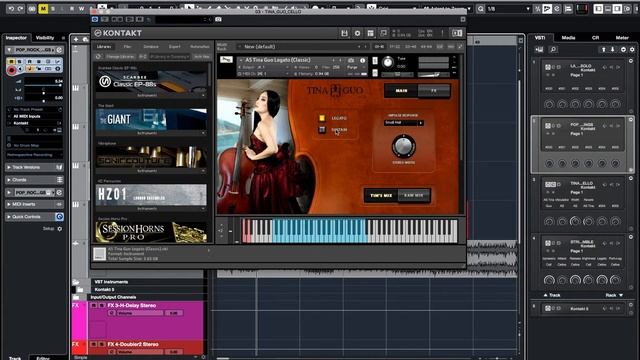
Task: Open Inspector setup gear icon
Action: [x=60, y=229]
